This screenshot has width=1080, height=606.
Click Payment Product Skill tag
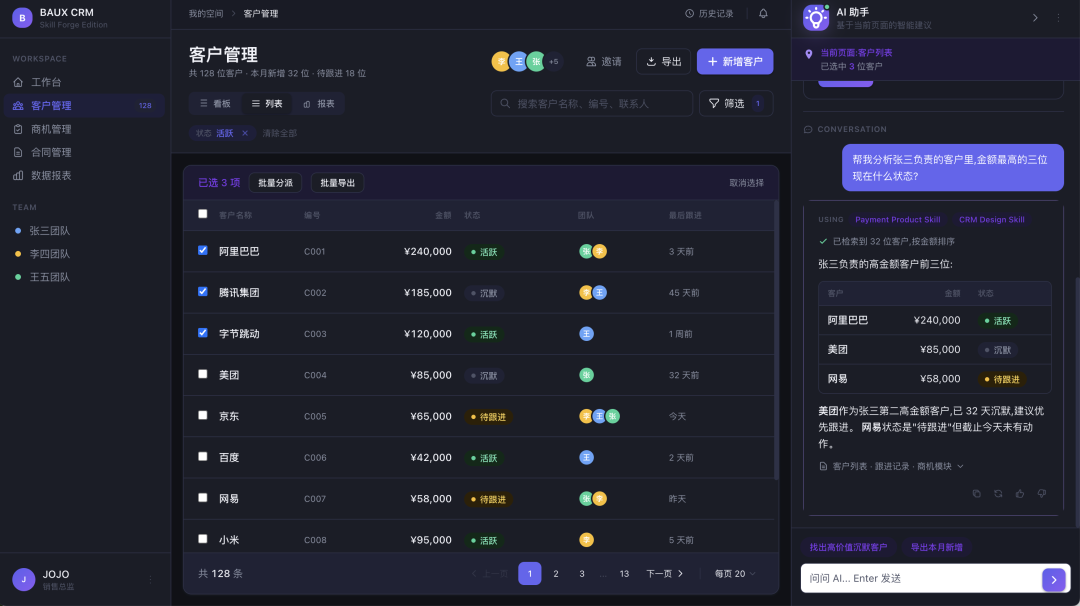pos(897,220)
